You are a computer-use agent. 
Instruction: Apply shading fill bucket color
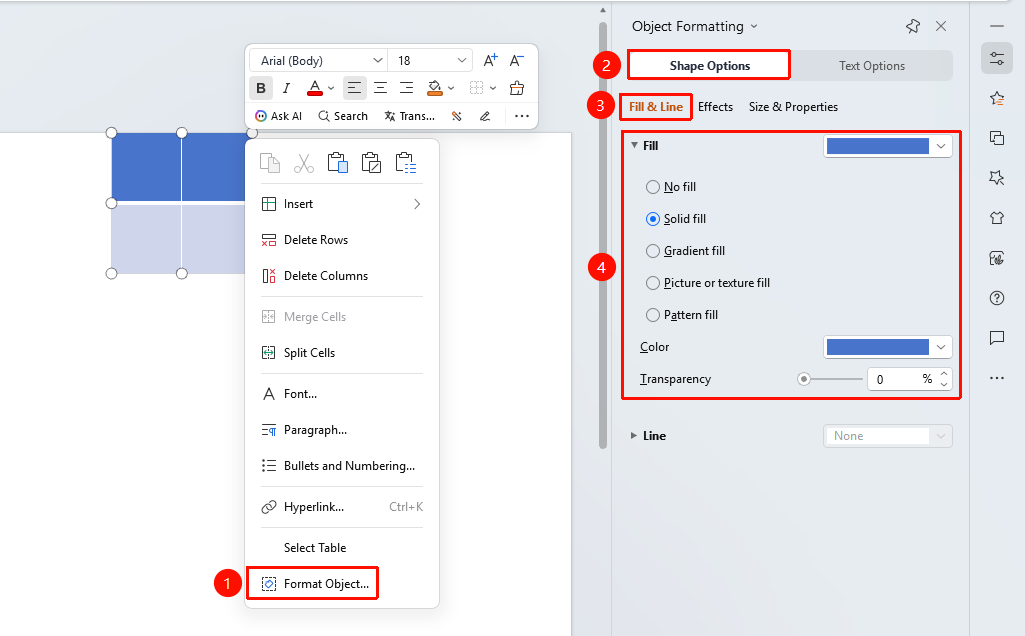click(x=435, y=88)
